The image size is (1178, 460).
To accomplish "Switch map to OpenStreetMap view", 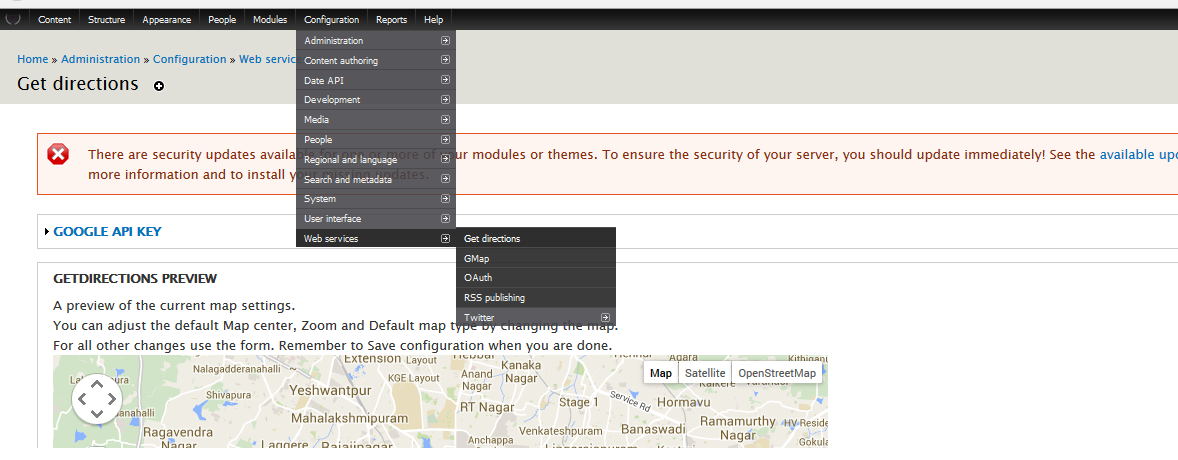I will [777, 373].
